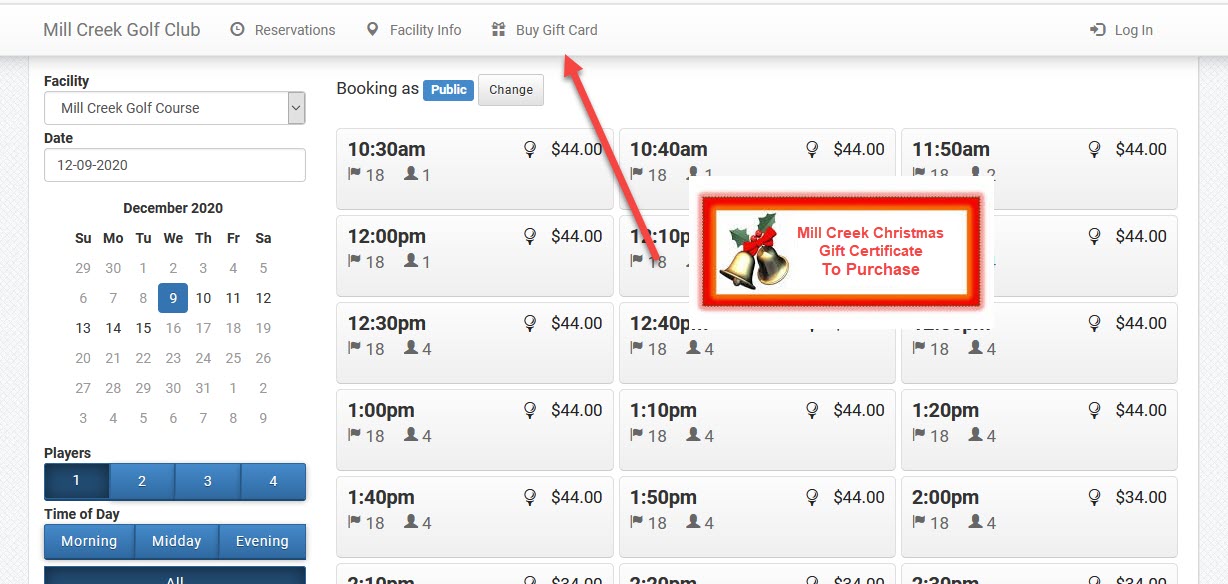Toggle Morning time of day filter

(x=89, y=541)
